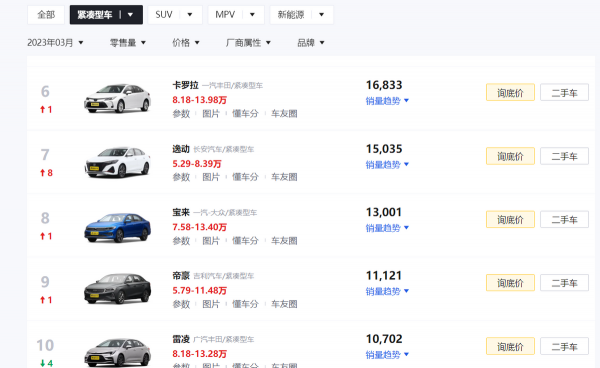Click 询底价 button for 宝来
600x368 pixels.
click(510, 220)
